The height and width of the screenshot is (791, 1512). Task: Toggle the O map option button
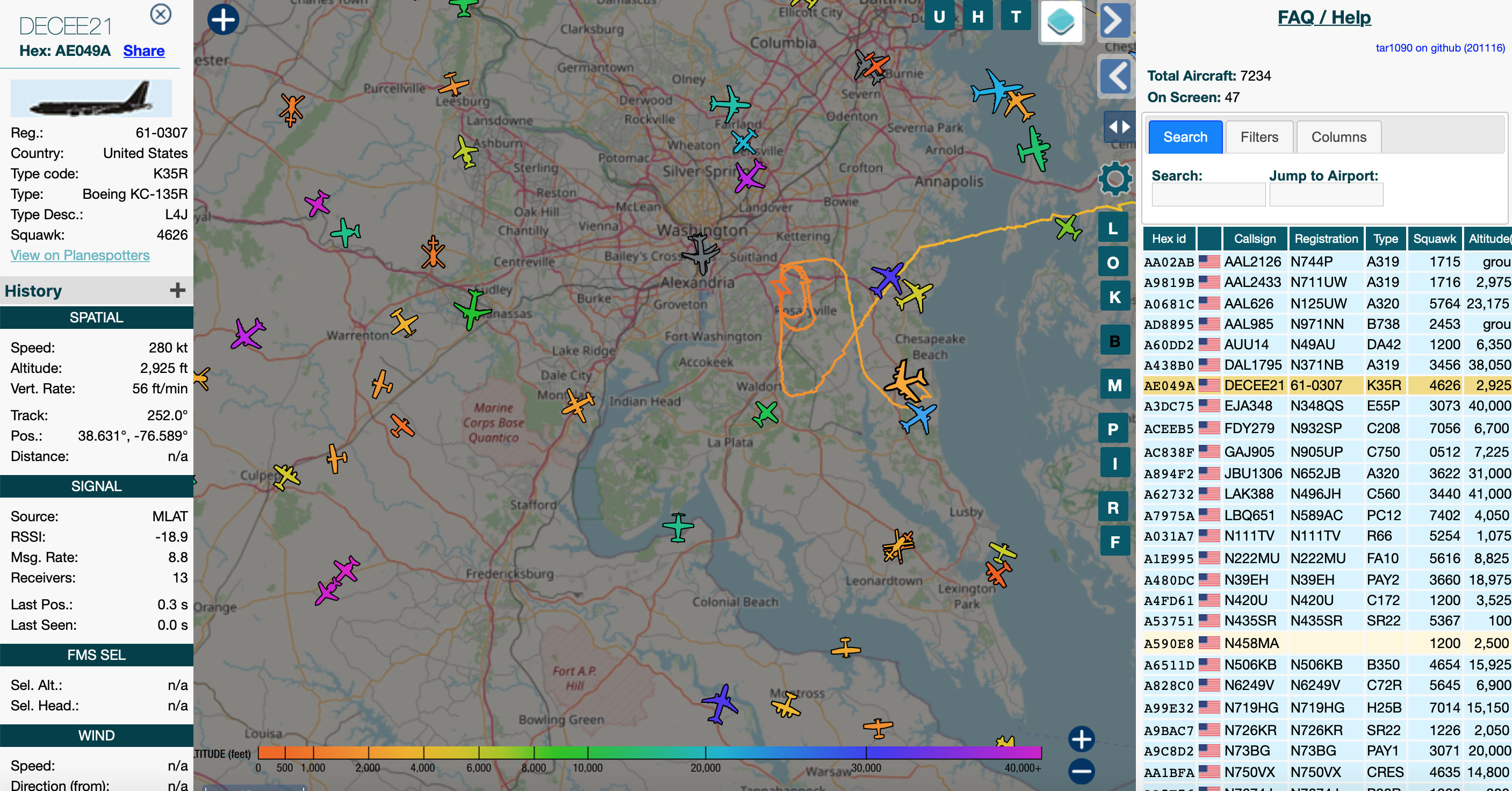point(1113,262)
